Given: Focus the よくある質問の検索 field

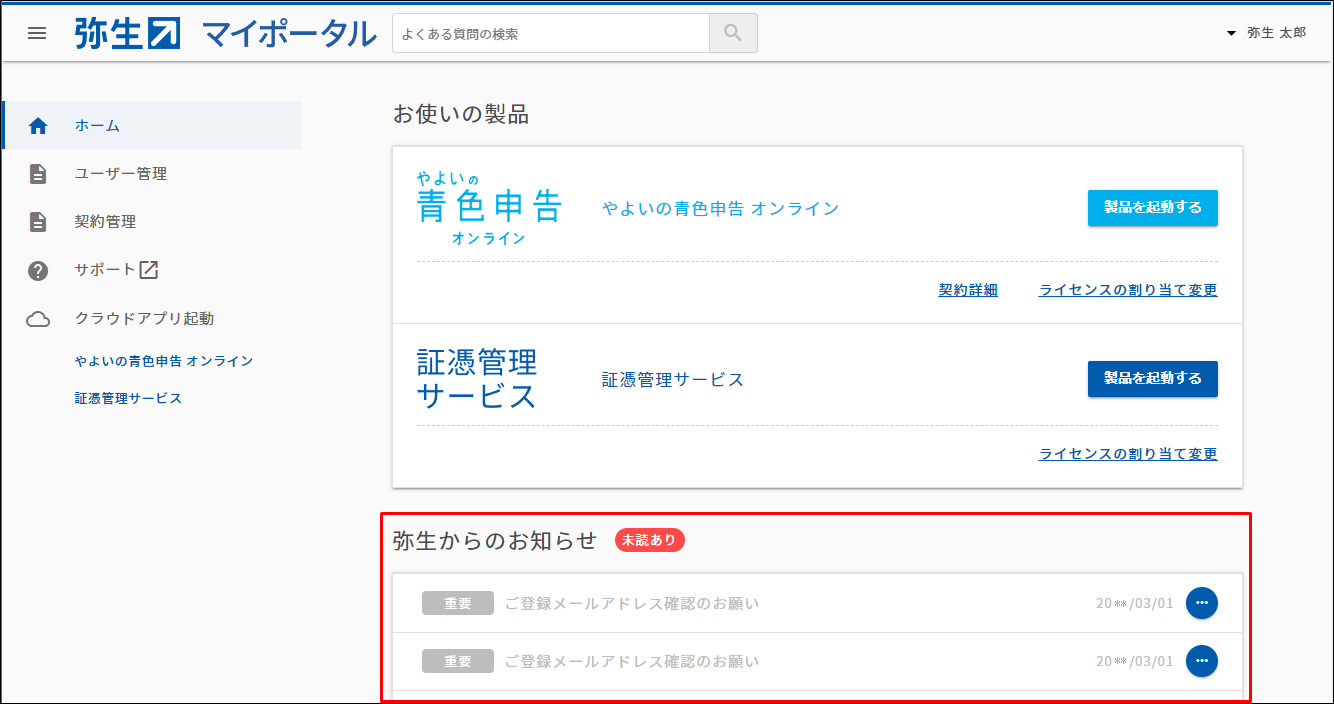Looking at the screenshot, I should click(x=551, y=33).
